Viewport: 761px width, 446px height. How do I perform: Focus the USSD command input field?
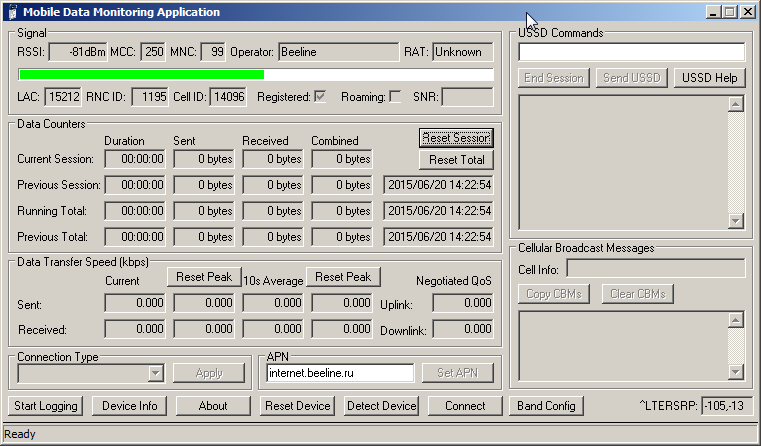[631, 52]
